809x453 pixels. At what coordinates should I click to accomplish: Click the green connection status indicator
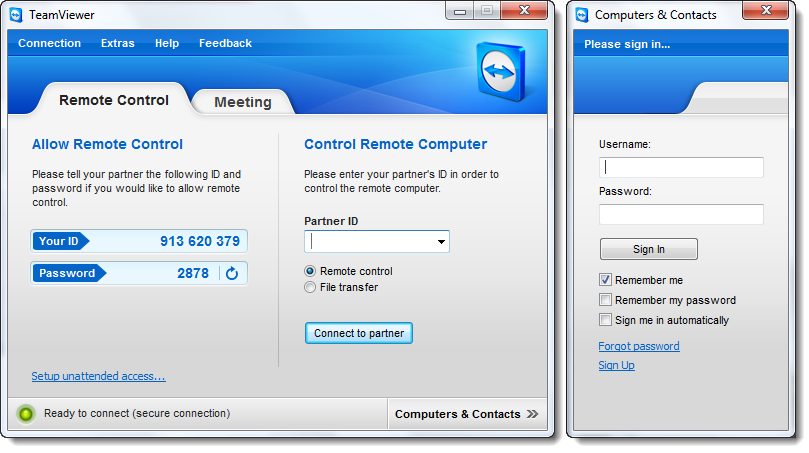point(25,413)
